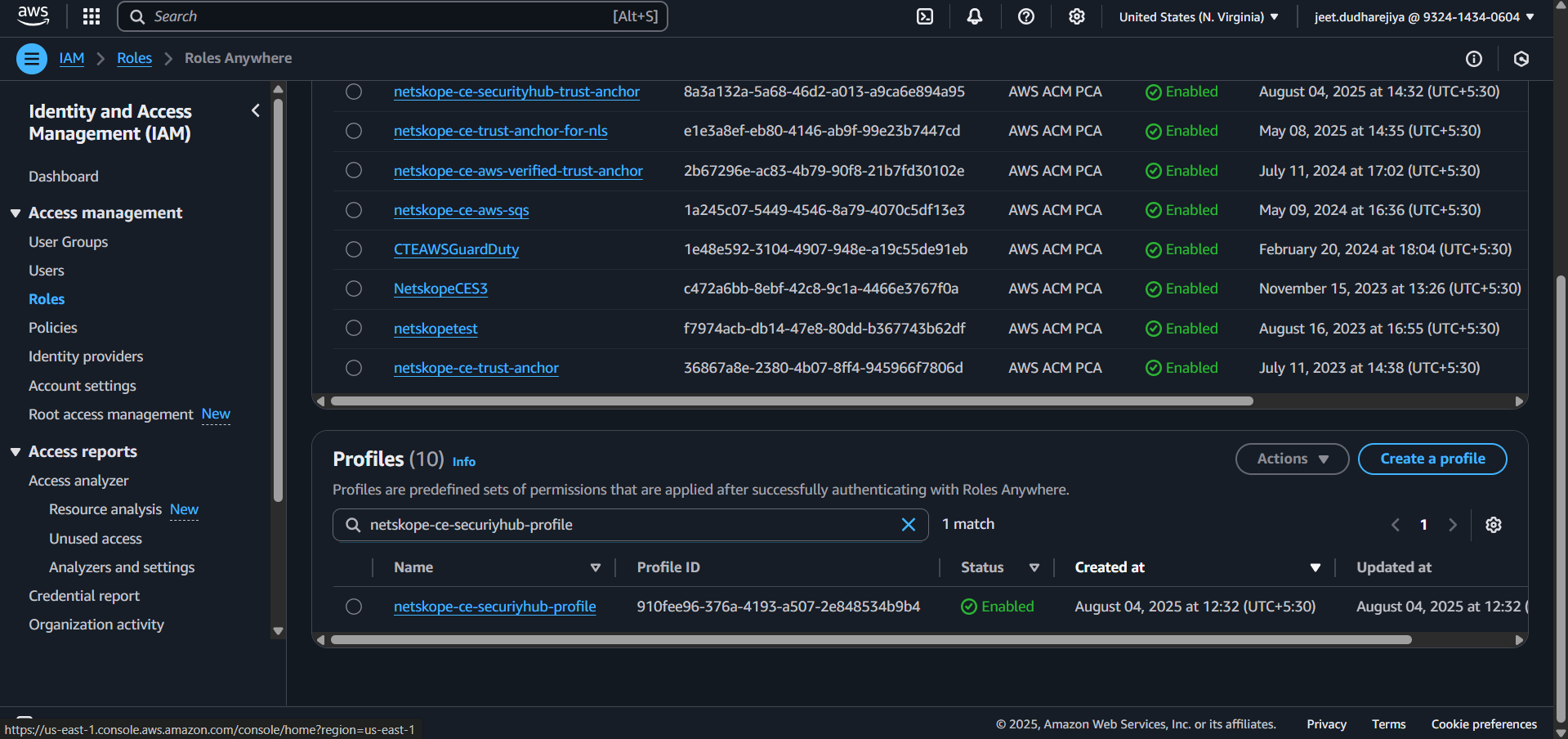Viewport: 1568px width, 739px height.
Task: Launch the CloudShell terminal icon
Action: click(x=925, y=16)
